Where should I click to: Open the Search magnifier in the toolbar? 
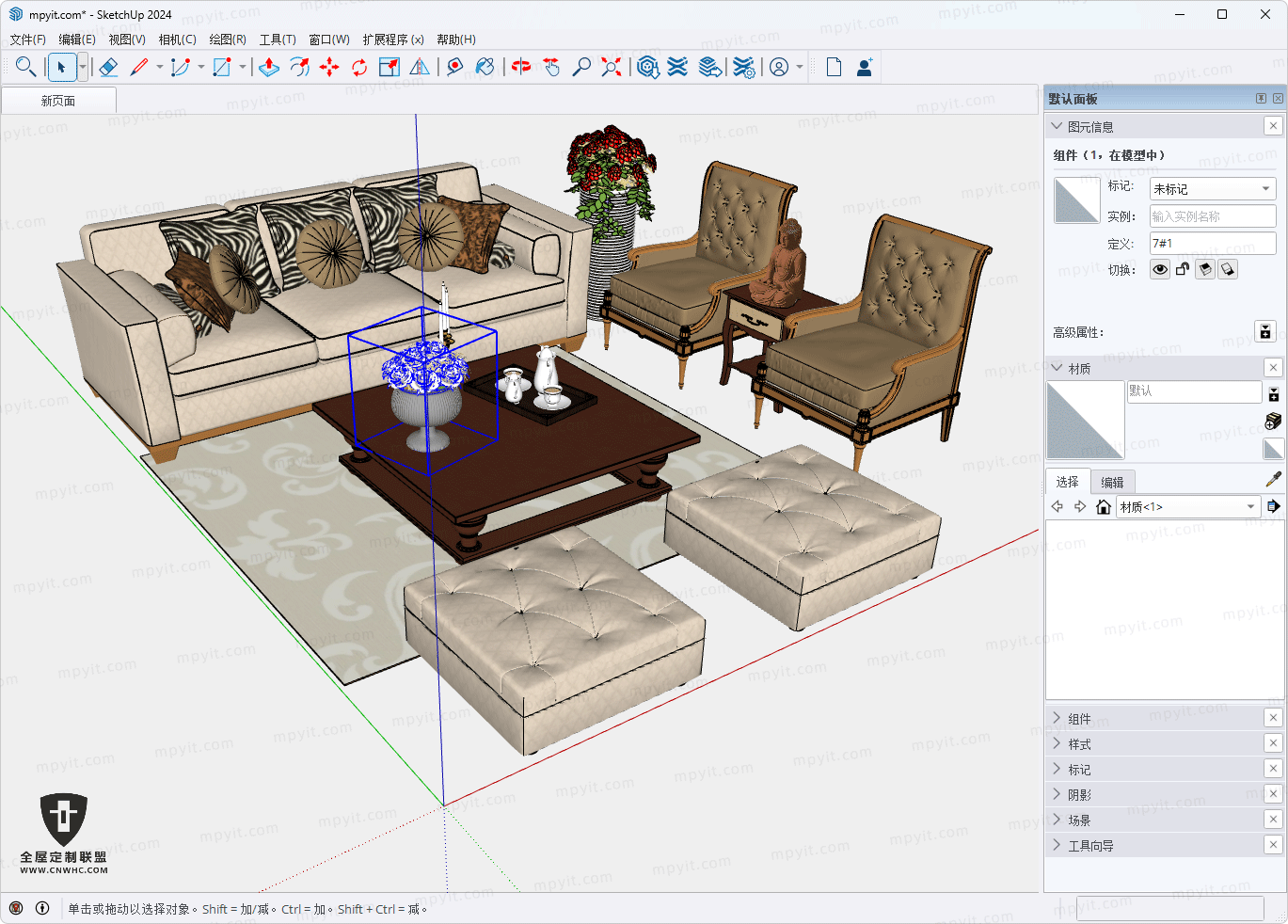pyautogui.click(x=25, y=67)
